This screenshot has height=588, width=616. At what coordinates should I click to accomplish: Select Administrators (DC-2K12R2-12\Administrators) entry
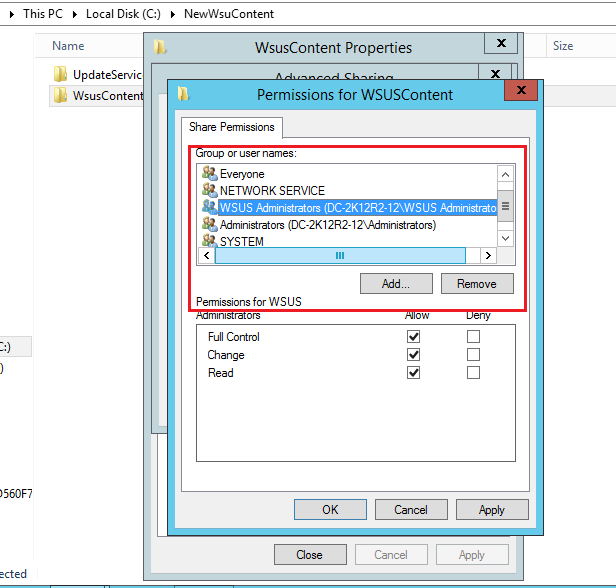(328, 225)
